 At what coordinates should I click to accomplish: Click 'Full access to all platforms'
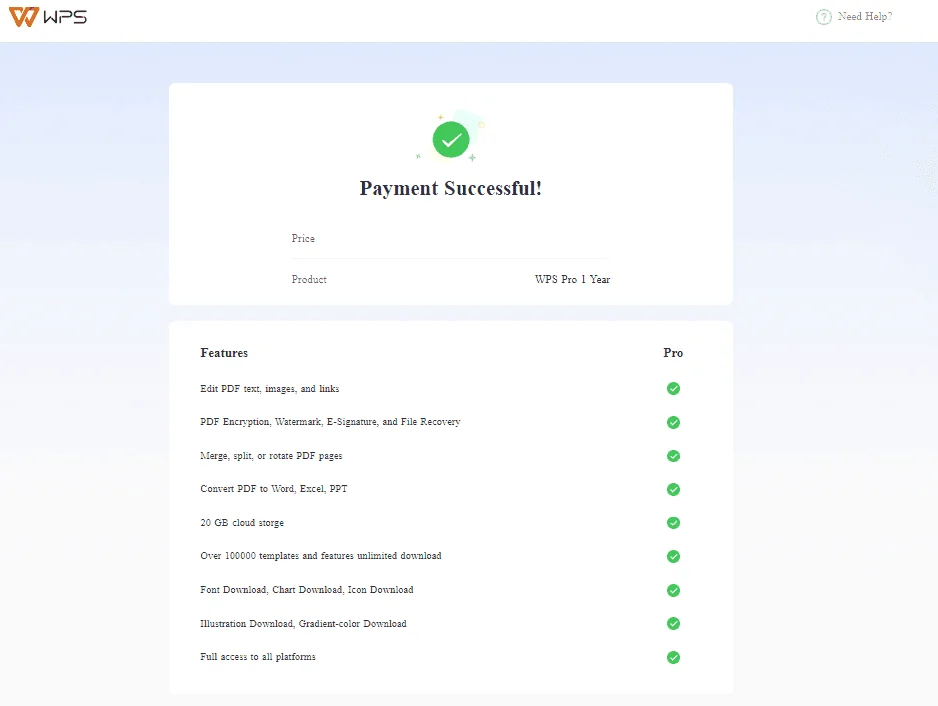[258, 657]
